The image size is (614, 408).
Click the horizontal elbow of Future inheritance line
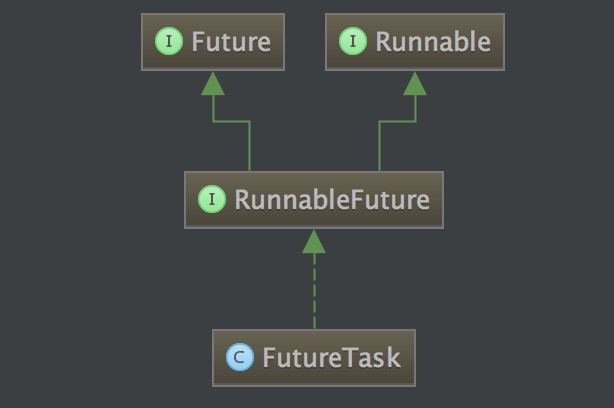point(231,121)
